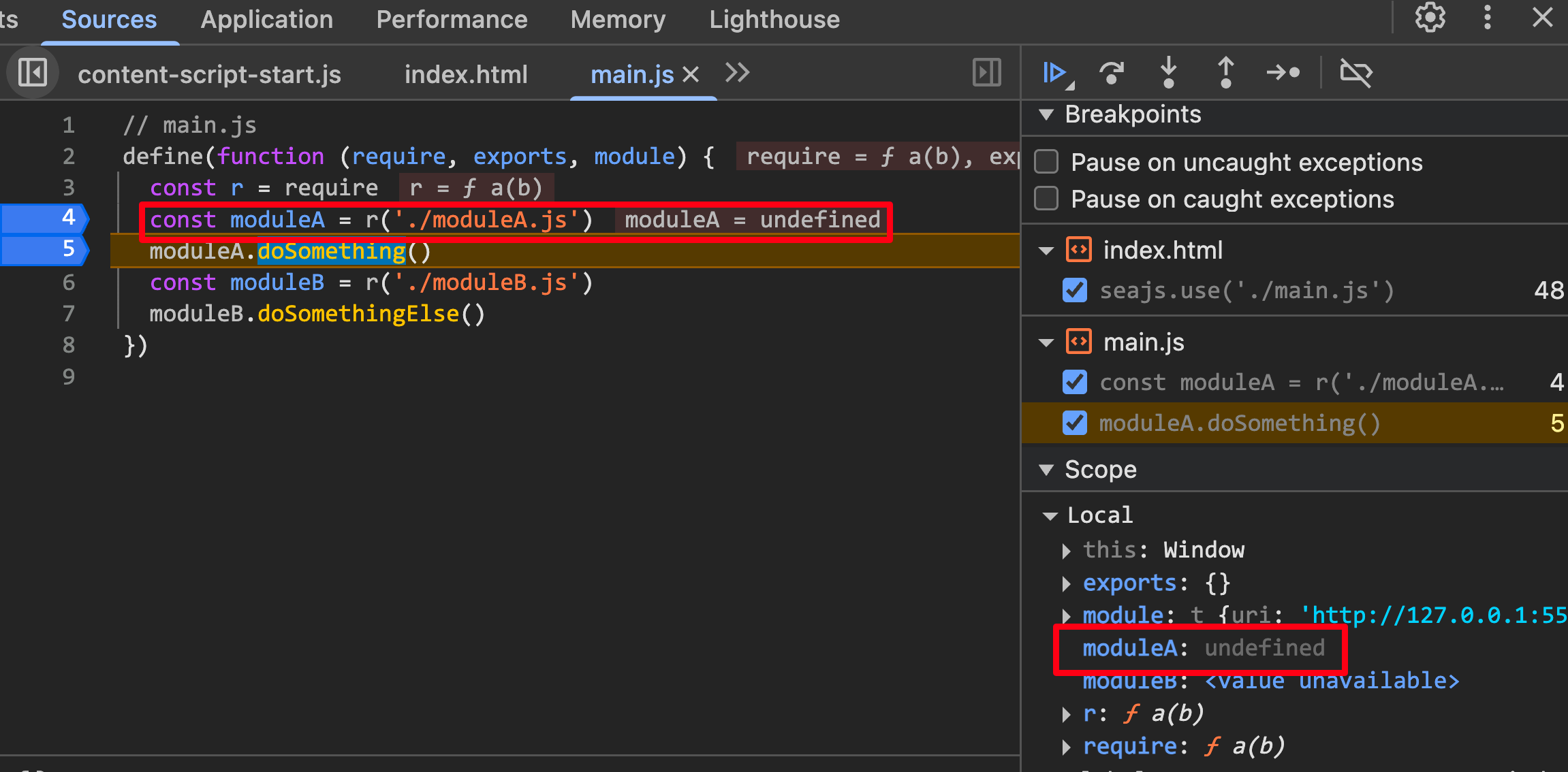Step into next function call

pos(1168,73)
